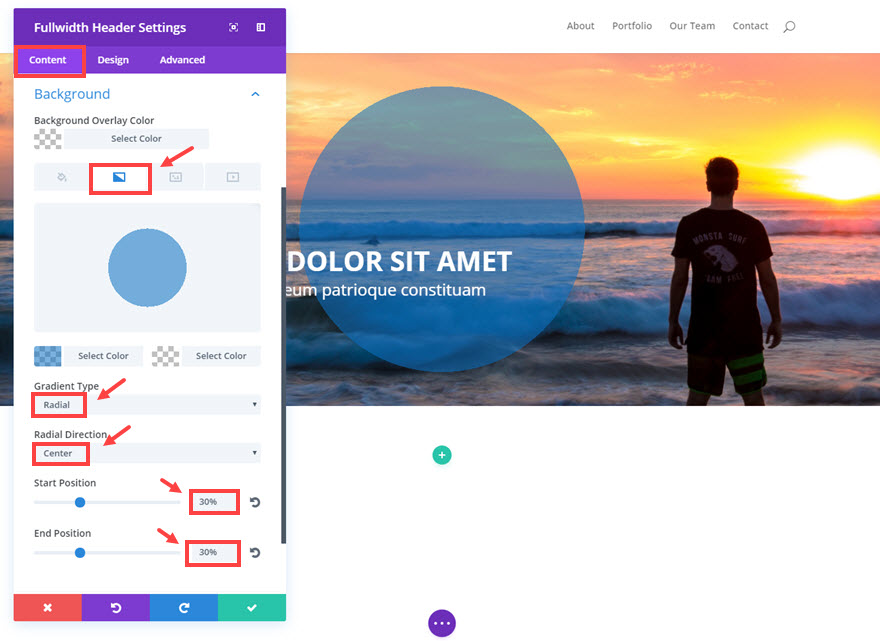Open the Radial Direction dropdown
Viewport: 880px width, 641px height.
147,453
